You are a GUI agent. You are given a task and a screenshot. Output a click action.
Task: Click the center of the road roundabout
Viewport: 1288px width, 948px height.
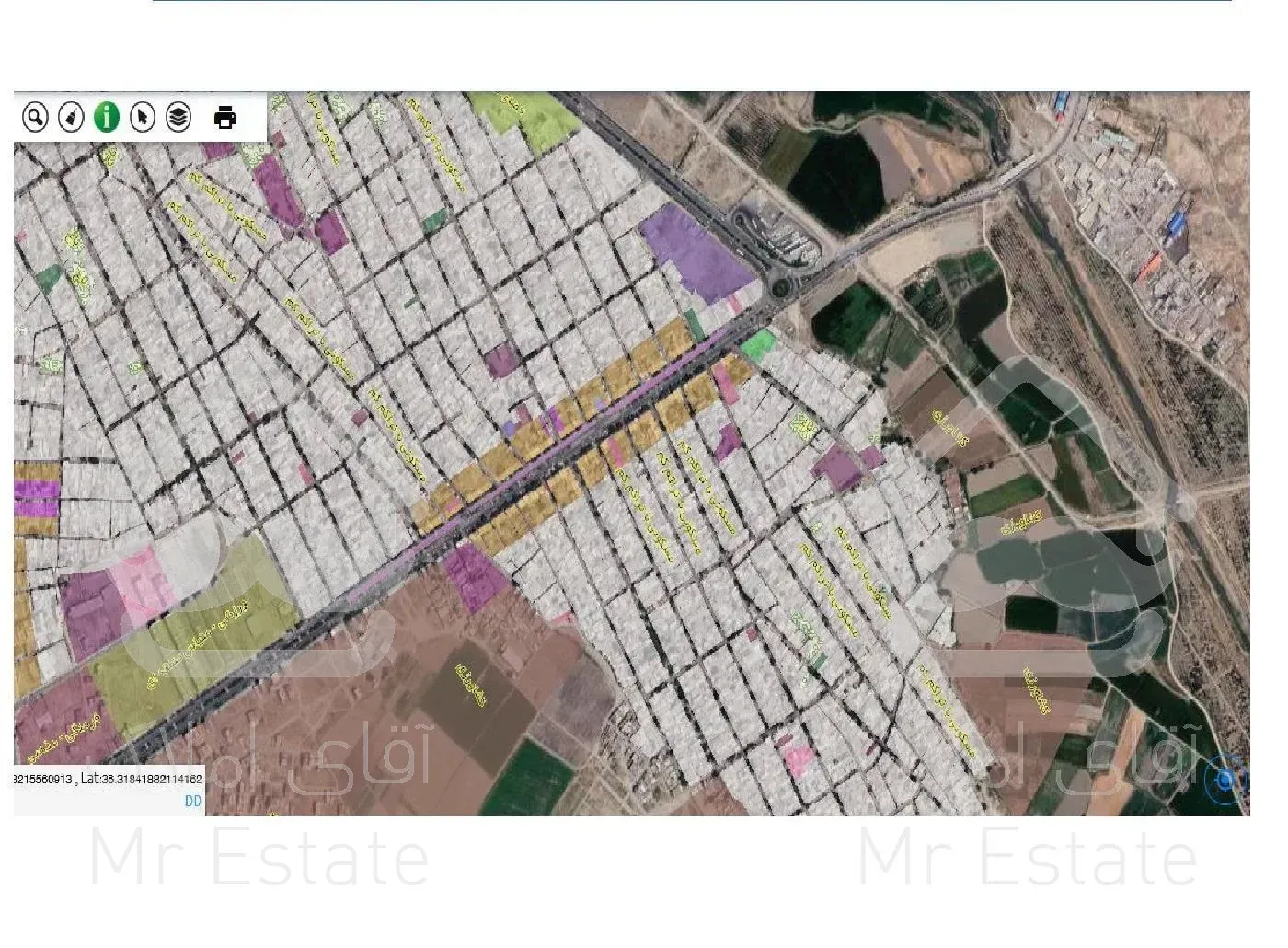(783, 288)
